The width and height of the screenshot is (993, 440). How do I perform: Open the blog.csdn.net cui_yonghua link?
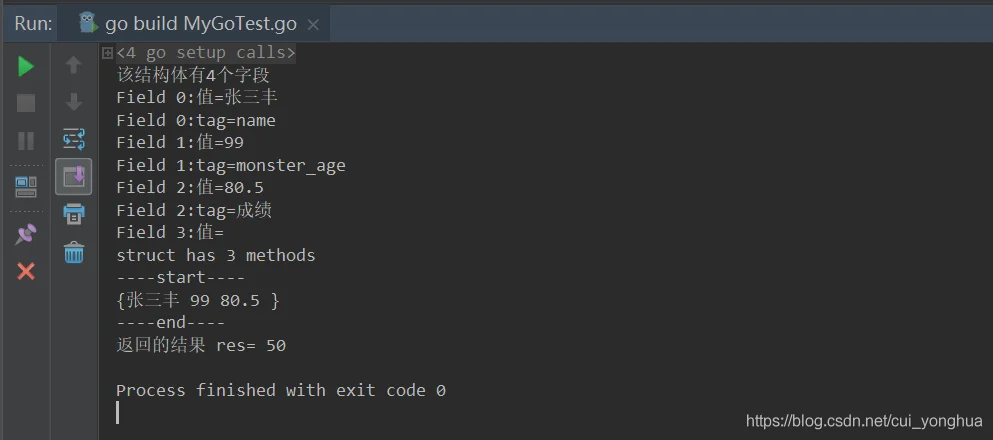point(864,421)
